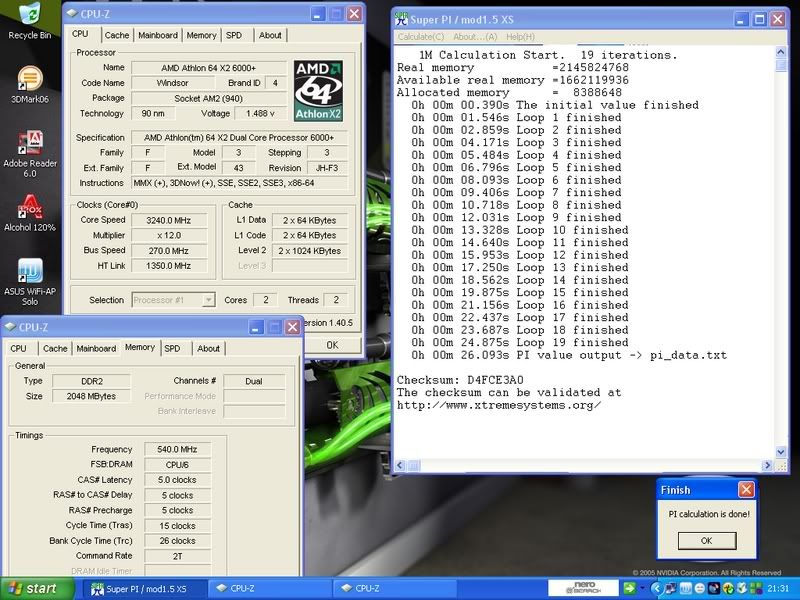Click the "Checksum: D4FCE3A0" line in Super PI
The image size is (800, 600).
(460, 380)
